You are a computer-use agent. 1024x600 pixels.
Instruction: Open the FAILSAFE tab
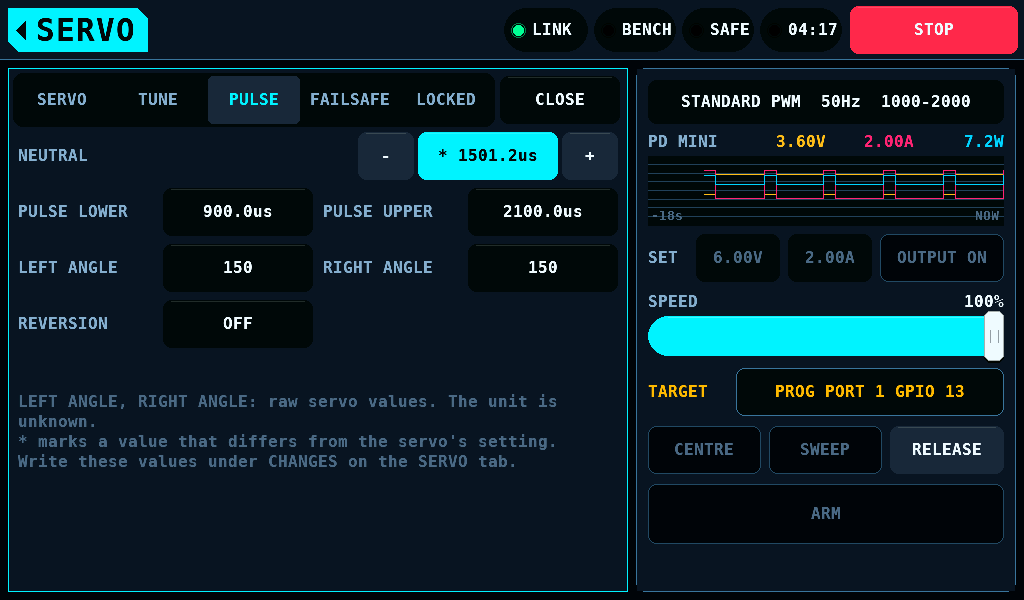(x=349, y=100)
